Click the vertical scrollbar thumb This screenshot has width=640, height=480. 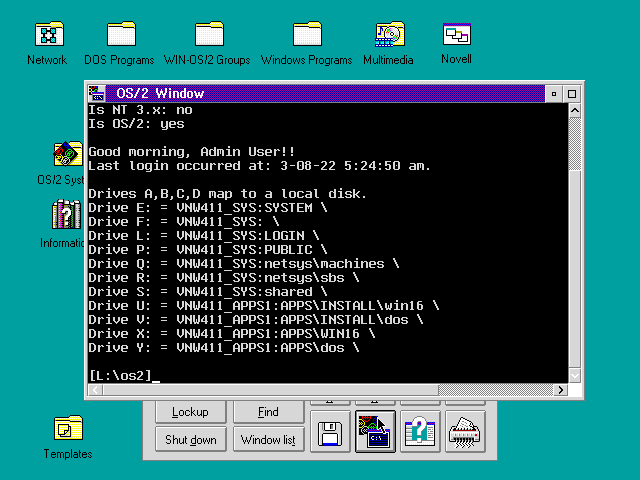(575, 269)
